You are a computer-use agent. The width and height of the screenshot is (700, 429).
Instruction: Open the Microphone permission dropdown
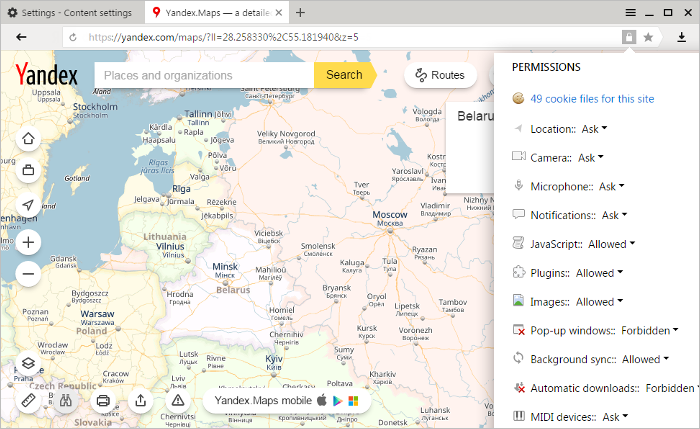click(x=612, y=186)
